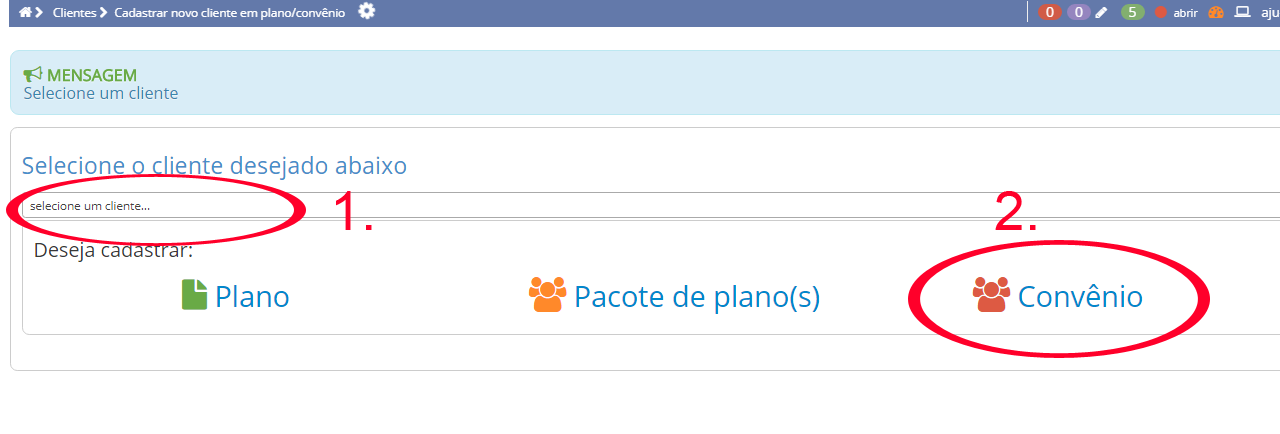The width and height of the screenshot is (1280, 434).
Task: Click the megaphone icon beside MENSAGEM
Action: coord(33,75)
